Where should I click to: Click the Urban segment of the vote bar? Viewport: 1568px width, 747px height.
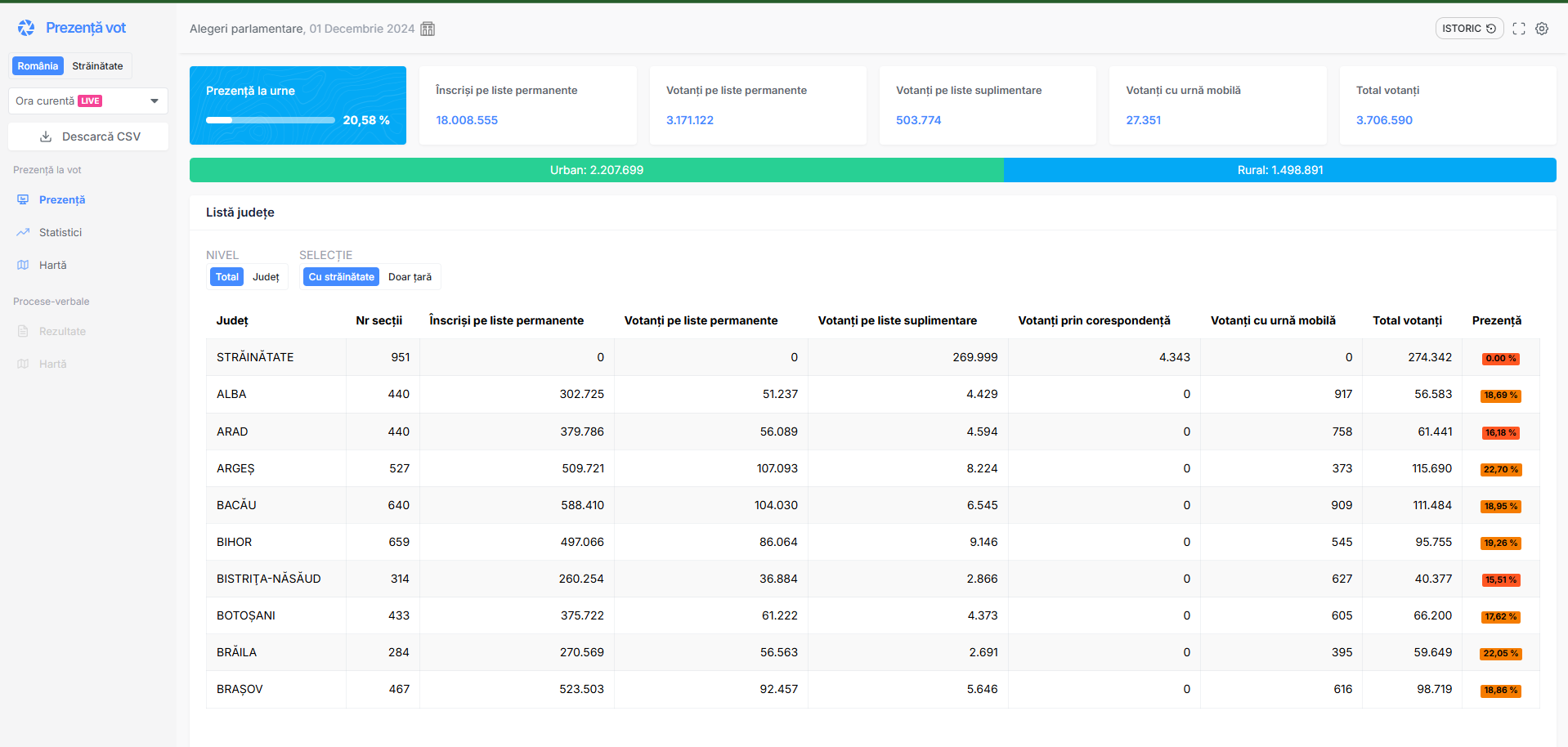596,170
